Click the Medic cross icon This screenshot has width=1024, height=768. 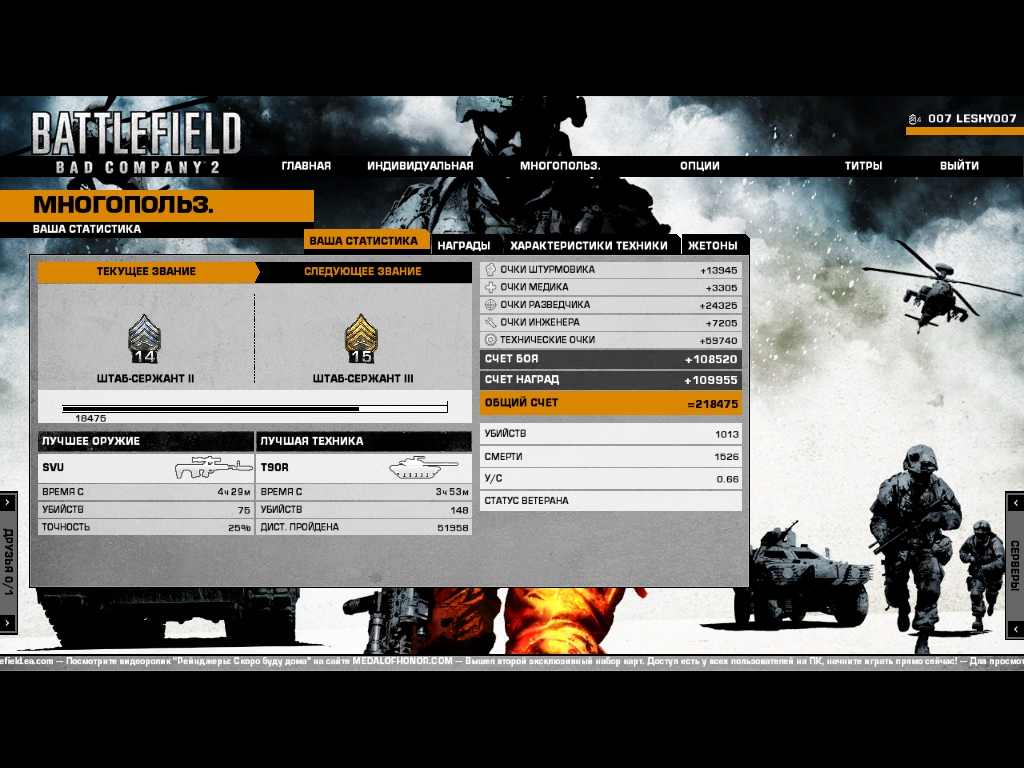490,287
